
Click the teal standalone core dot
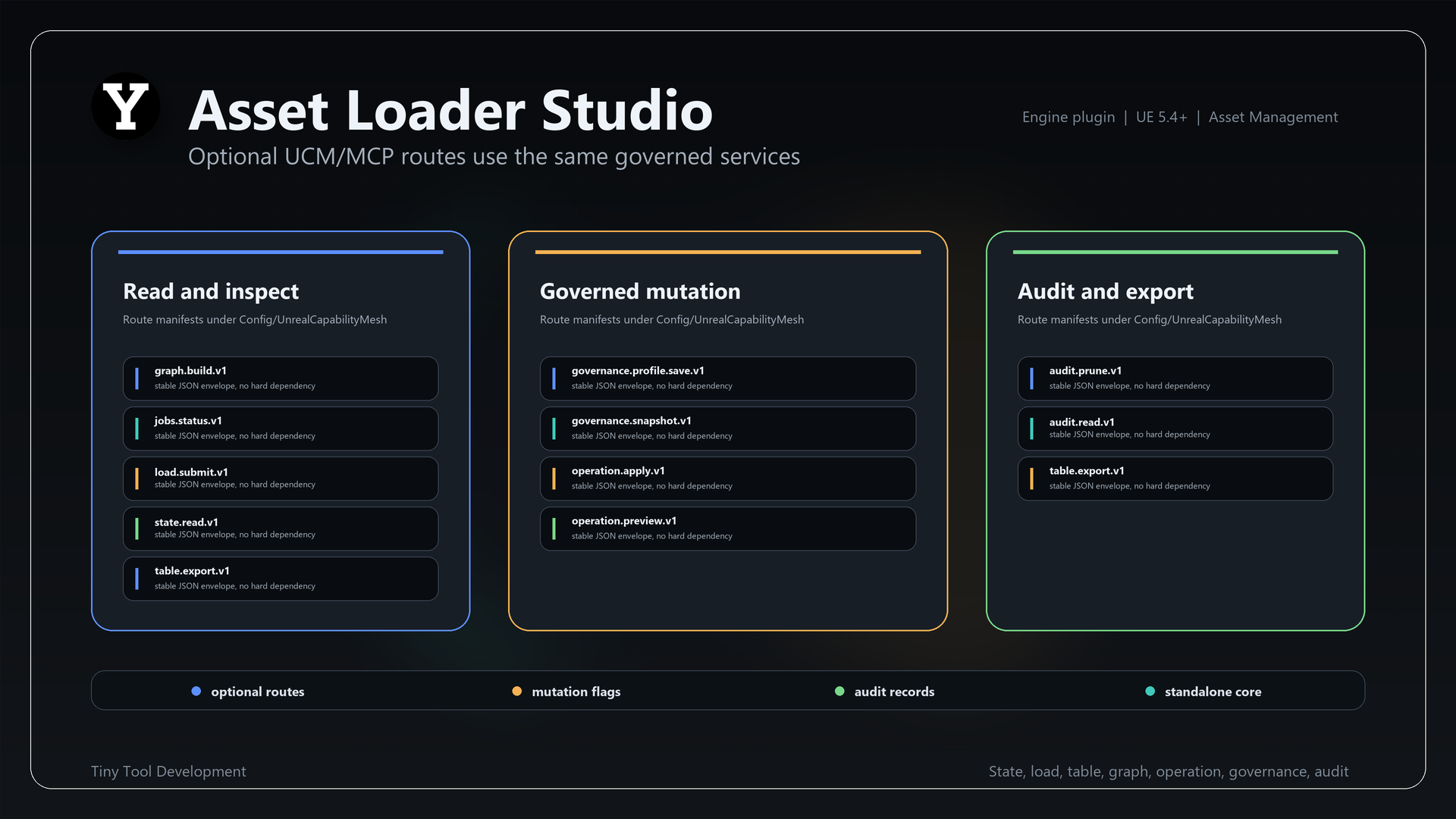pyautogui.click(x=1150, y=691)
